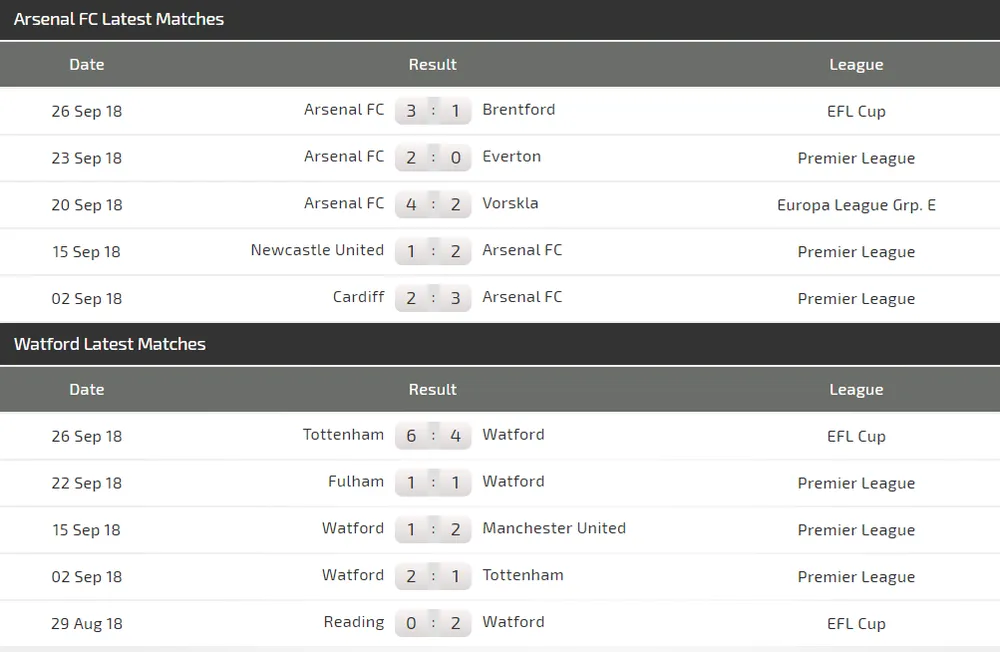Select the Brentford team name
Viewport: 1000px width, 652px height.
(x=518, y=110)
